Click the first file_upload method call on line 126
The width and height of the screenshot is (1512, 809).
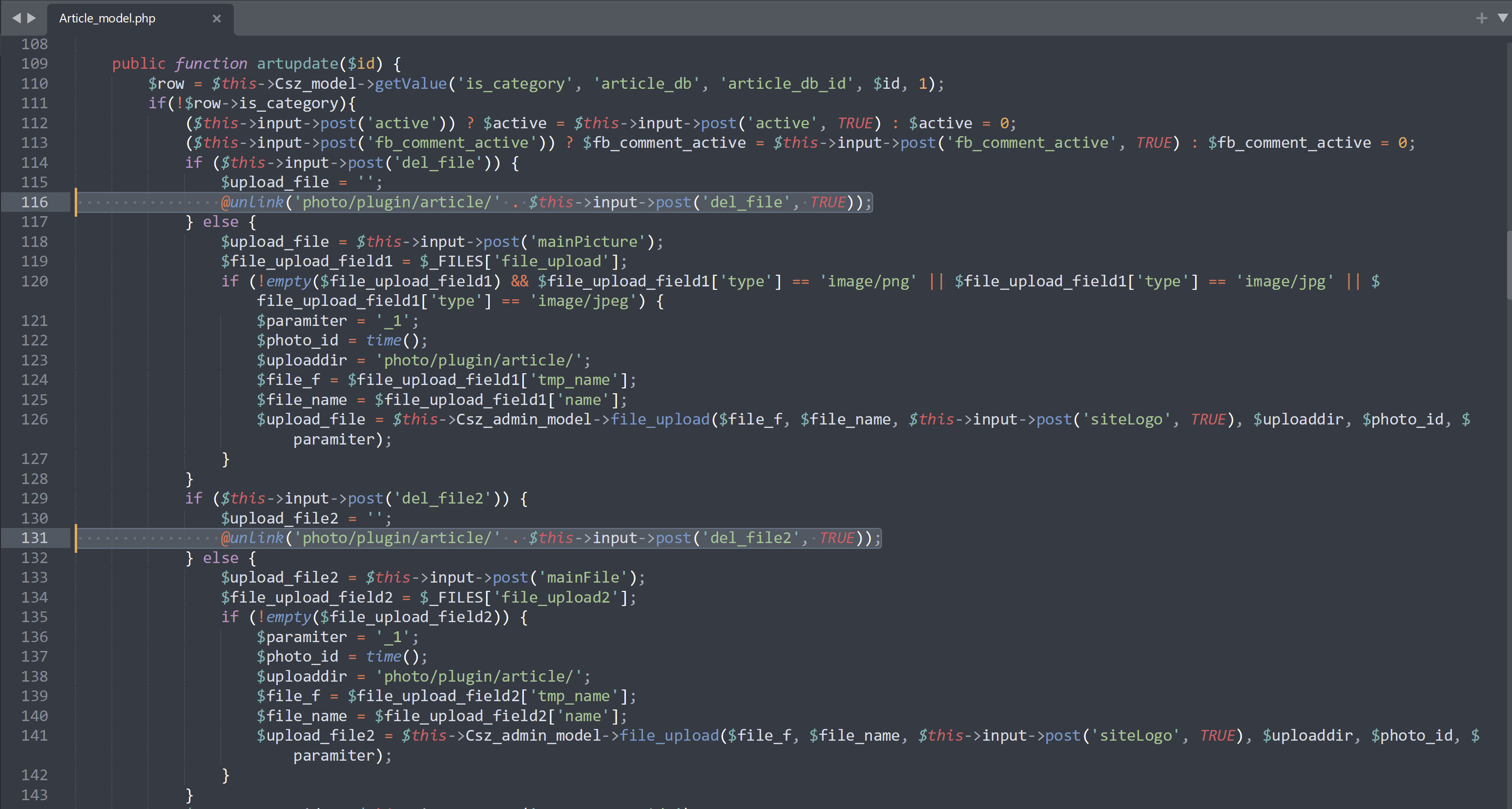pos(660,420)
